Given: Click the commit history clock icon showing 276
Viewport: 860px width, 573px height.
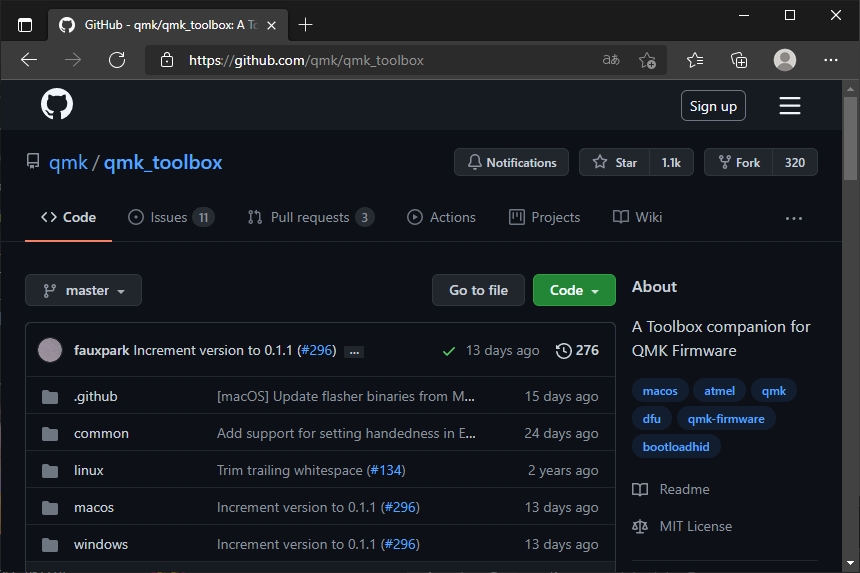Looking at the screenshot, I should tap(563, 350).
